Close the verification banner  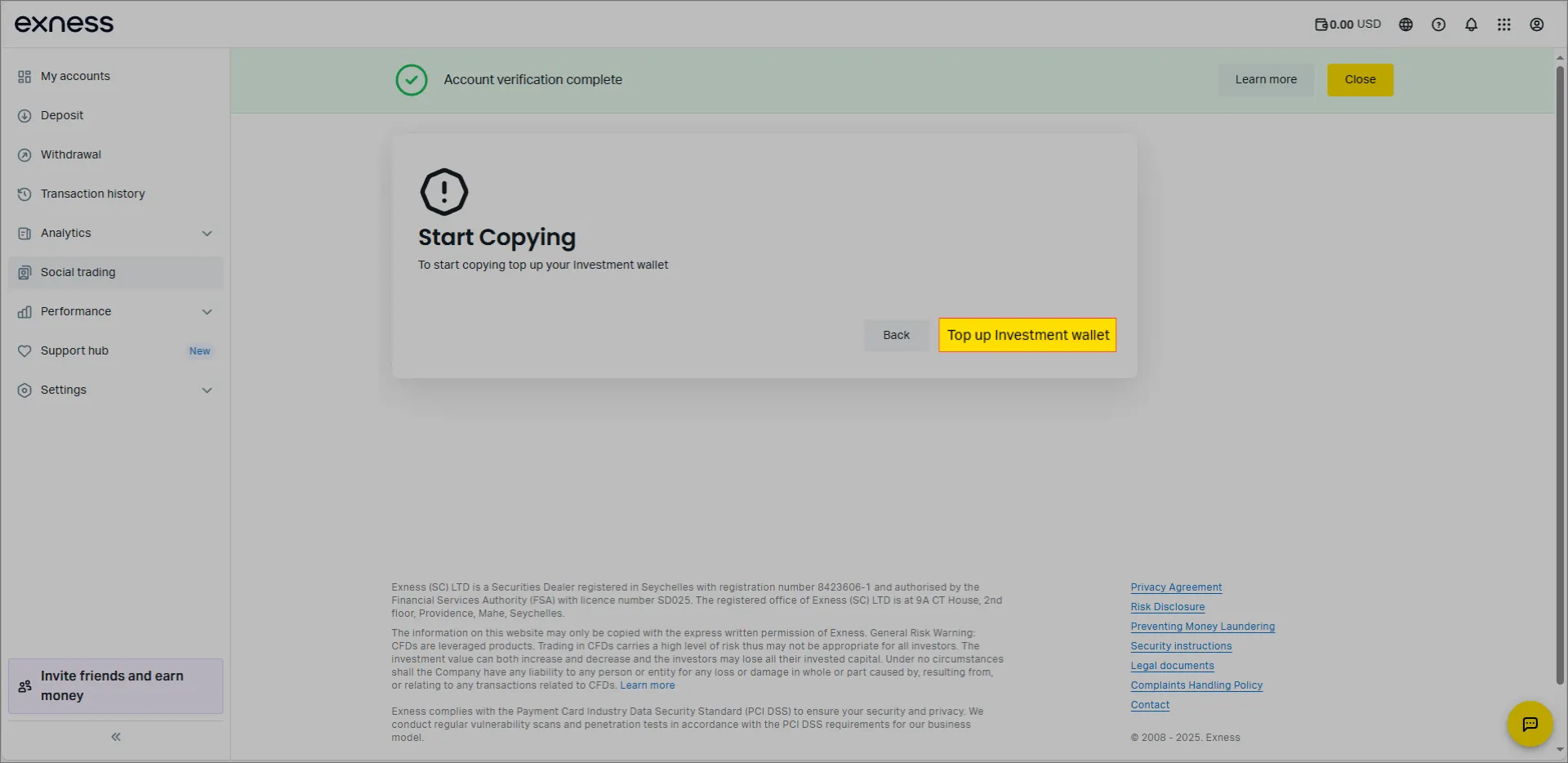tap(1360, 79)
